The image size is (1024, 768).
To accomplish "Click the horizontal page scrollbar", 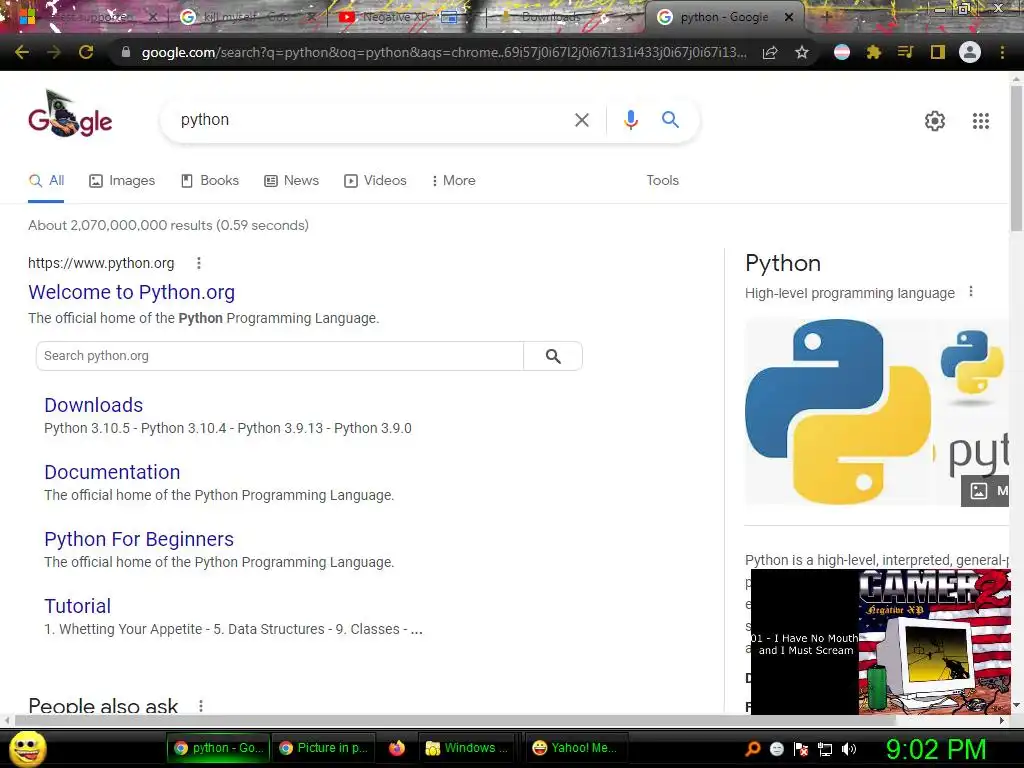I will pos(455,720).
